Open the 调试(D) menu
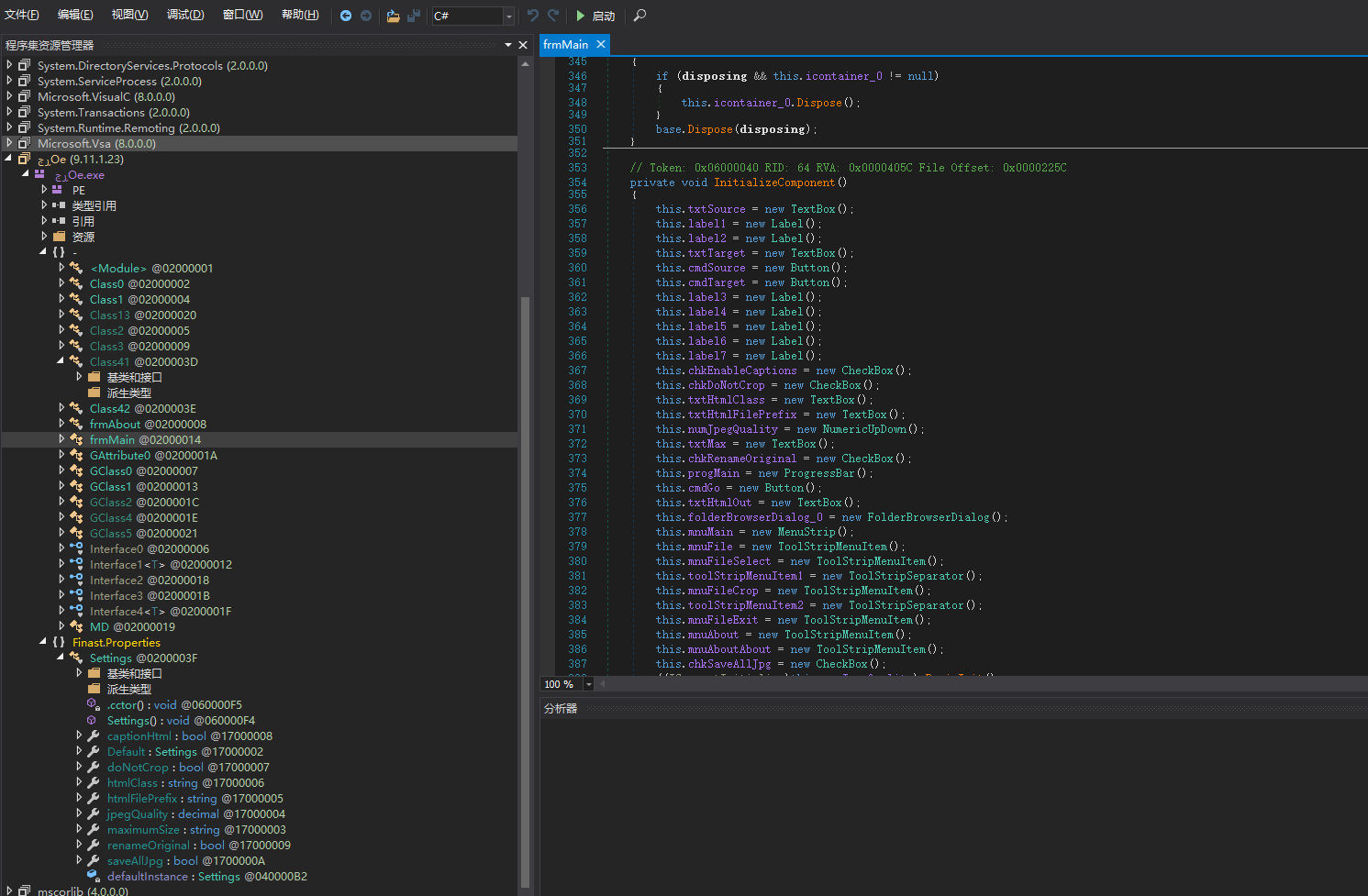 pyautogui.click(x=185, y=15)
